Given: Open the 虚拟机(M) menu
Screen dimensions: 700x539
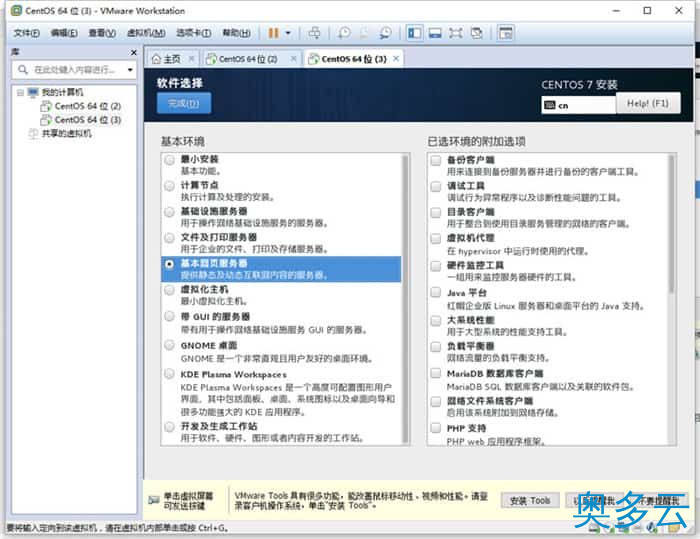Looking at the screenshot, I should 146,33.
